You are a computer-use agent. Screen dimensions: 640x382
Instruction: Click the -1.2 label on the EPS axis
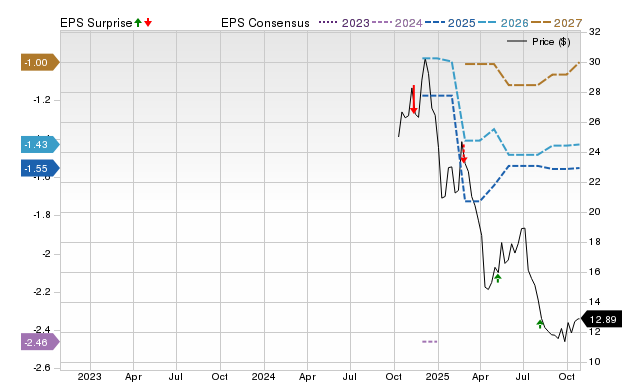tap(42, 100)
